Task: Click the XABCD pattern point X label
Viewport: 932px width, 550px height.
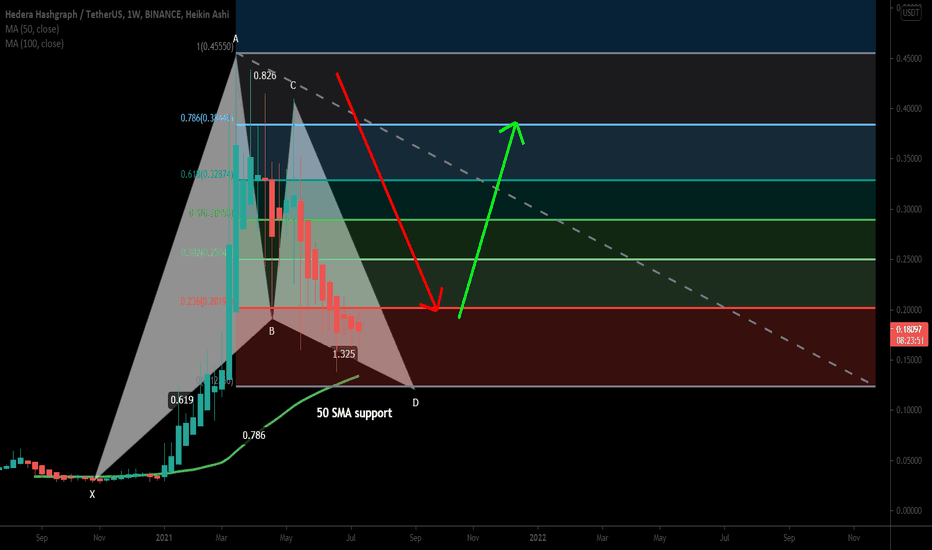Action: click(x=92, y=494)
